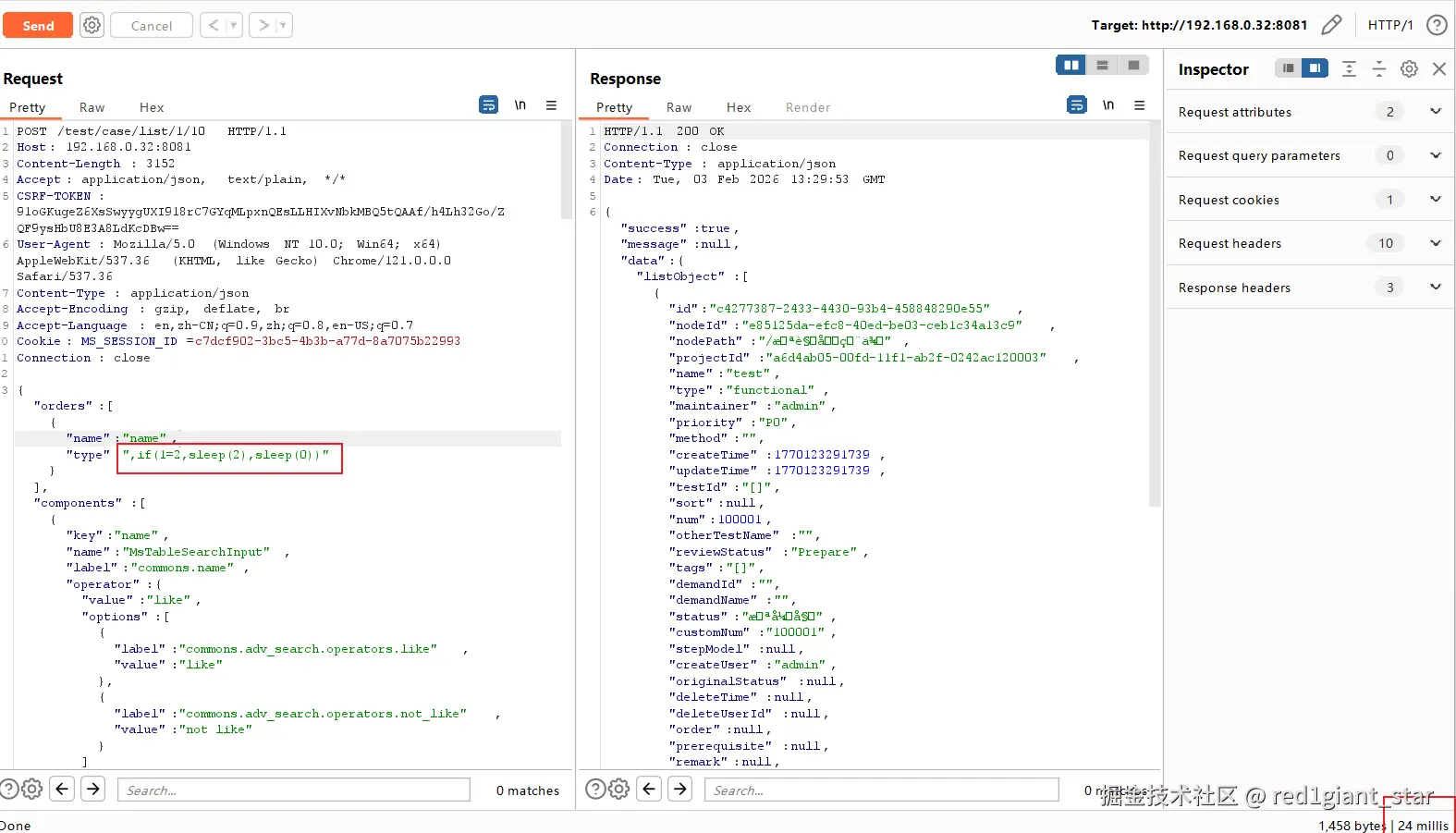
Task: Open Response search help icon
Action: (596, 789)
